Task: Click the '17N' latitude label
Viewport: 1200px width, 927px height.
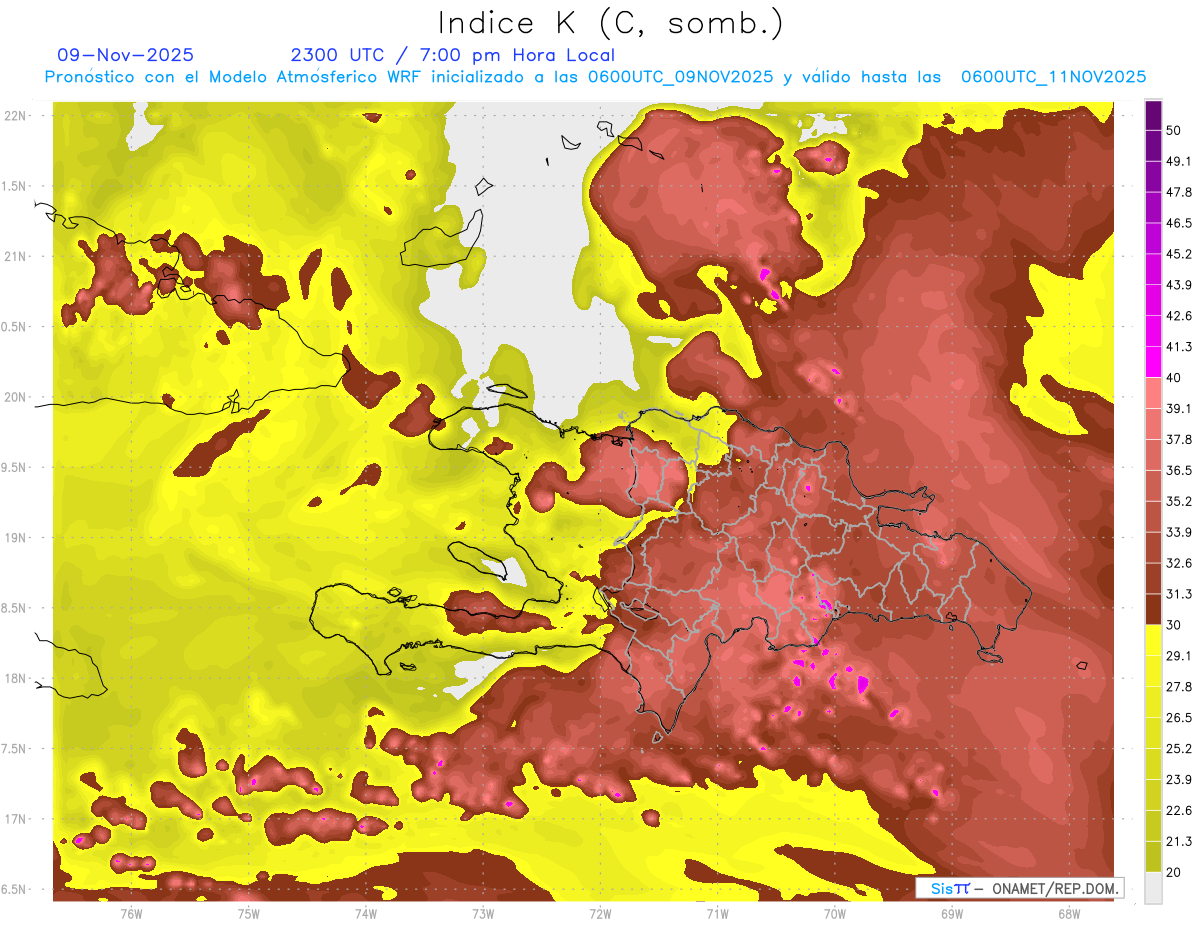Action: pyautogui.click(x=15, y=820)
